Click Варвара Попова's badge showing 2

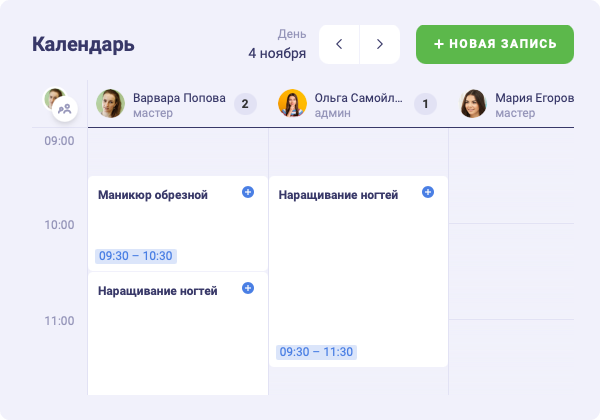245,104
